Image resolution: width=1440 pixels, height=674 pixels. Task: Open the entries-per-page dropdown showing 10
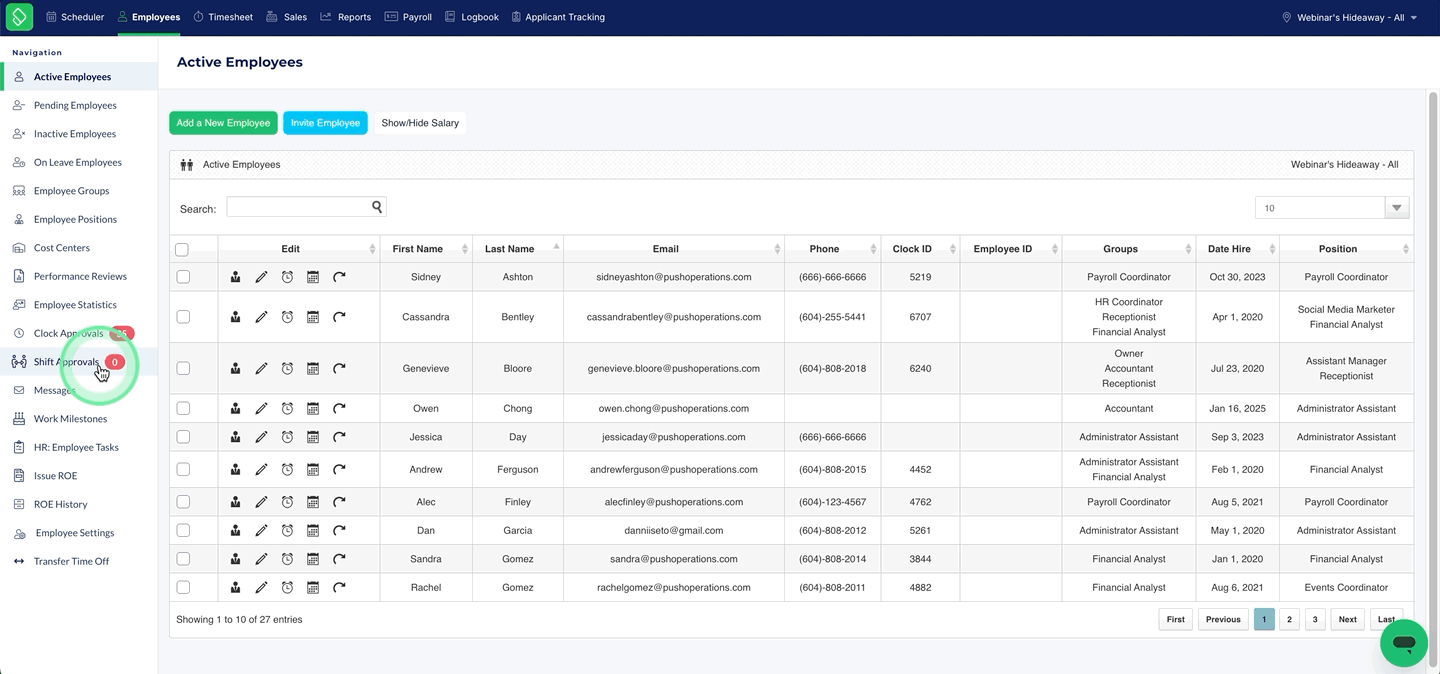click(x=1332, y=208)
